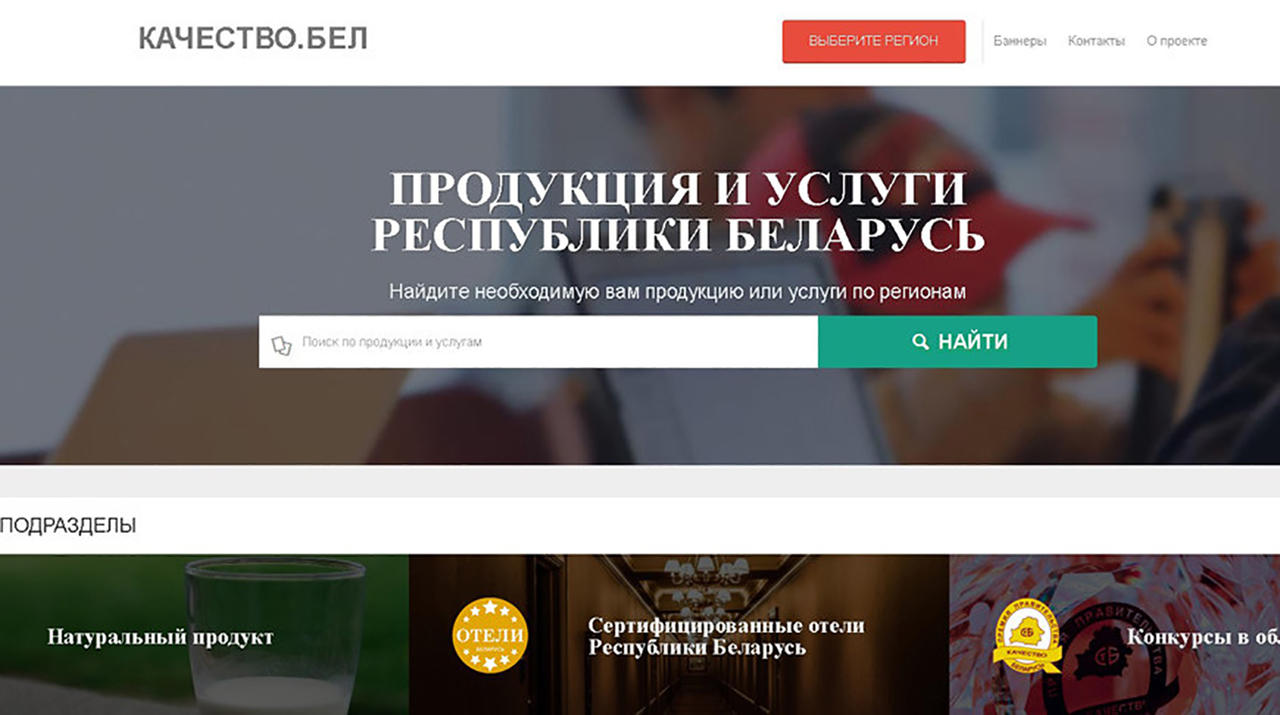Click the subtitle about finding products by region
This screenshot has height=715, width=1280.
coord(678,292)
